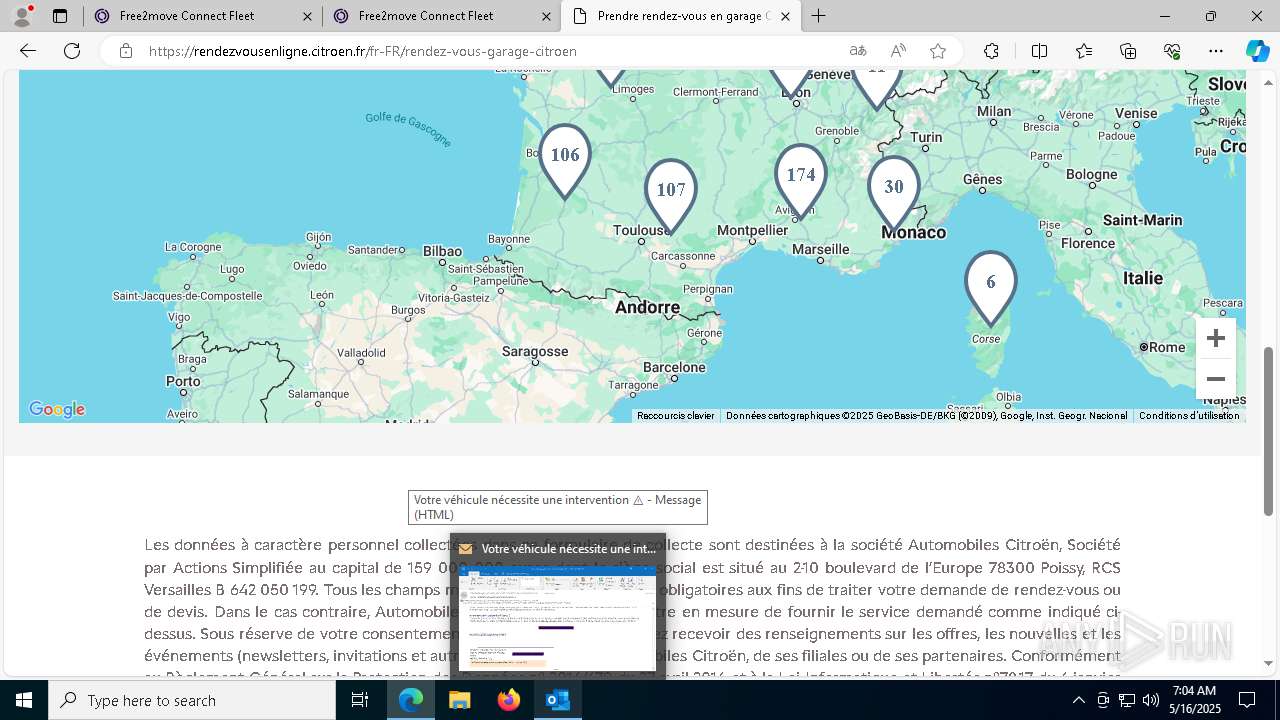Open the Extensions puzzle icon
Screen dimensions: 1280x720
[991, 51]
